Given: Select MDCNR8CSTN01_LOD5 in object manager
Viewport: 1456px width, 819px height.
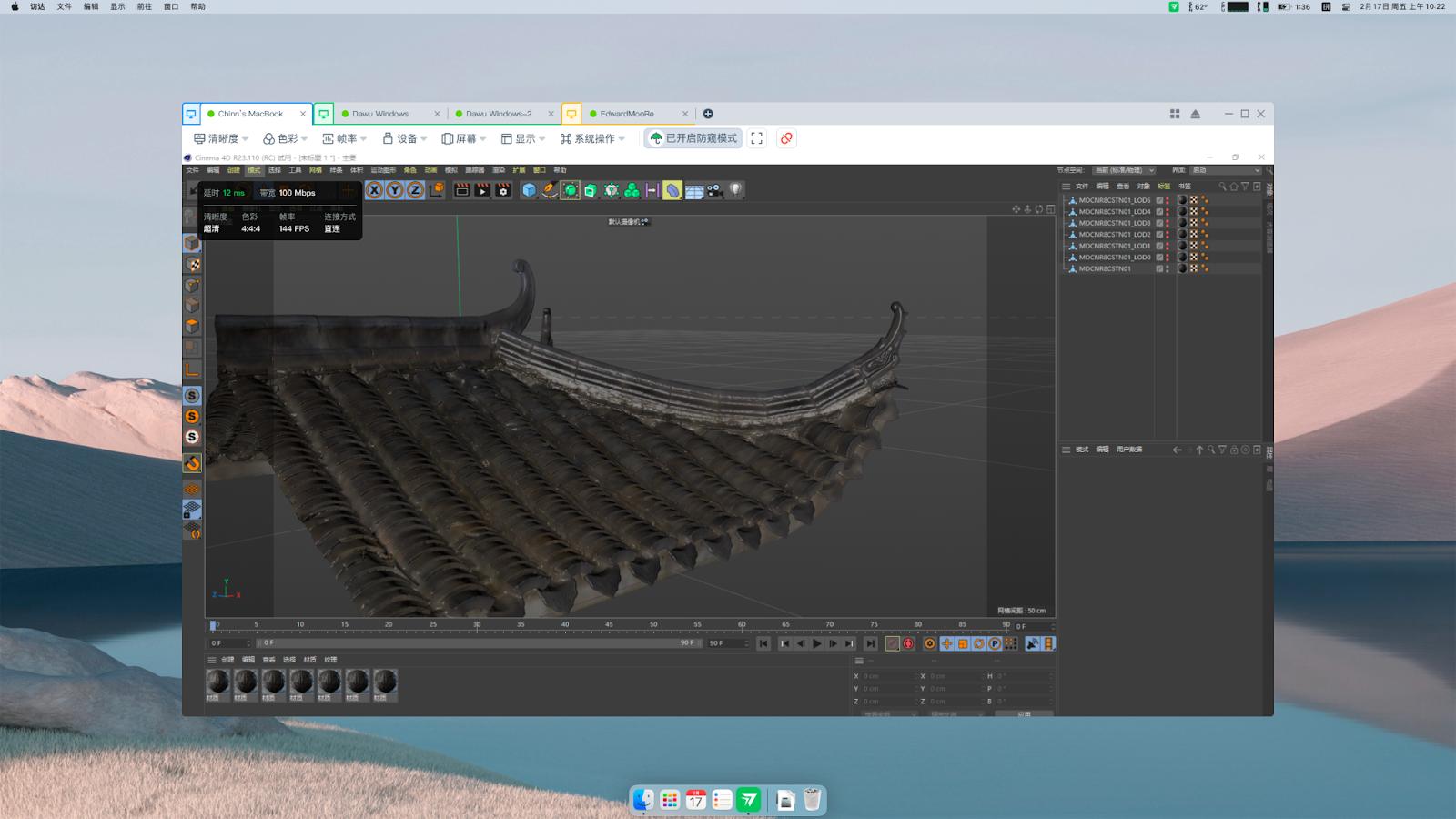Looking at the screenshot, I should pos(1115,200).
